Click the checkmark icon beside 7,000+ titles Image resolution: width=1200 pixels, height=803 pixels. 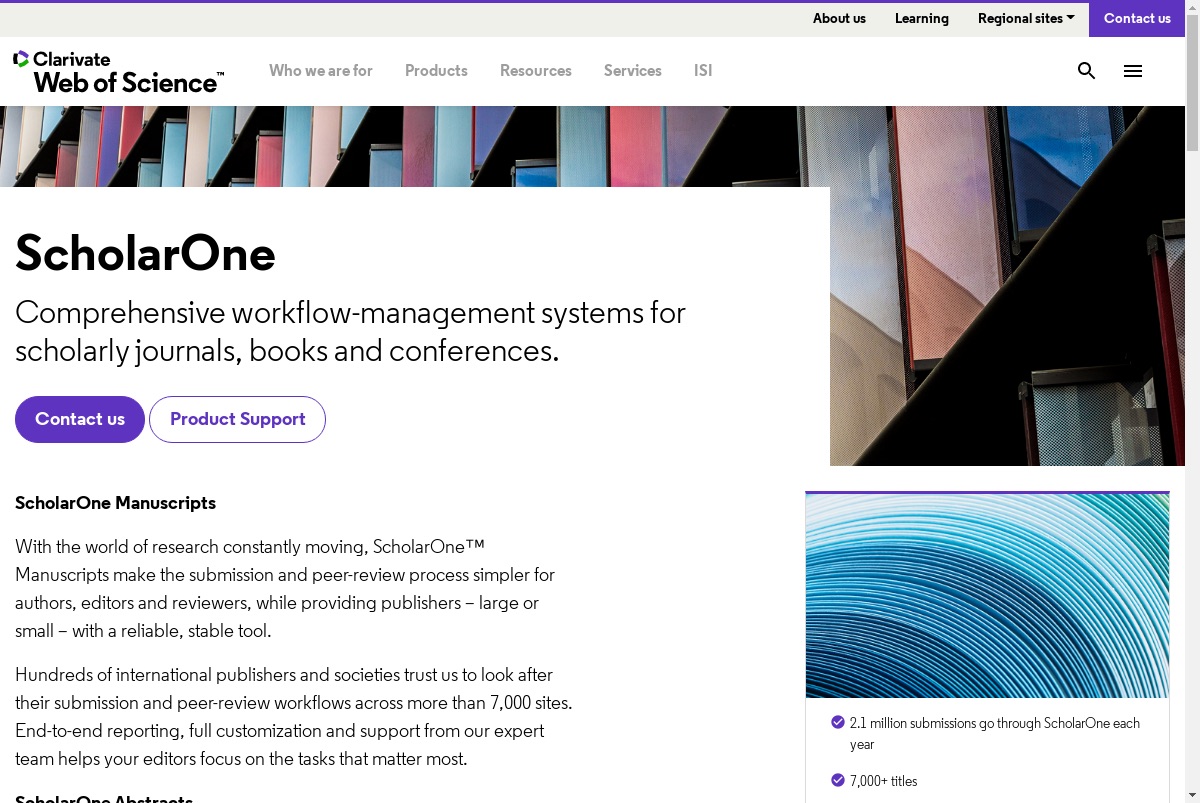tap(838, 780)
